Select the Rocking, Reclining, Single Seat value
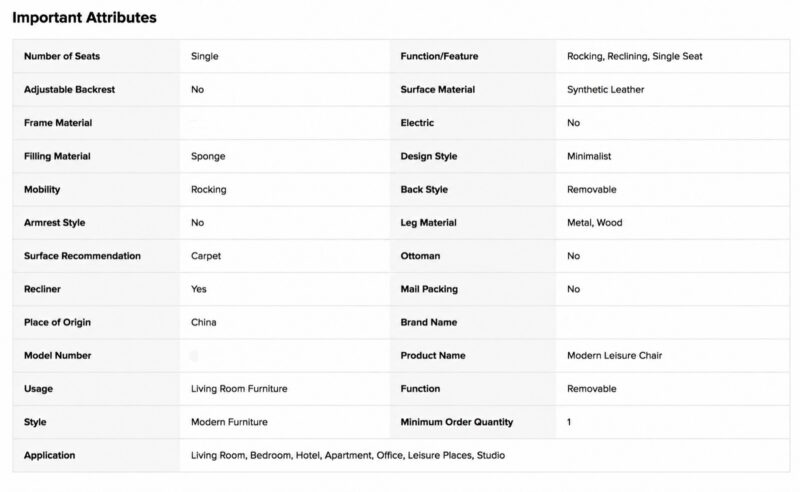Screen dimensions: 800x492 point(634,56)
